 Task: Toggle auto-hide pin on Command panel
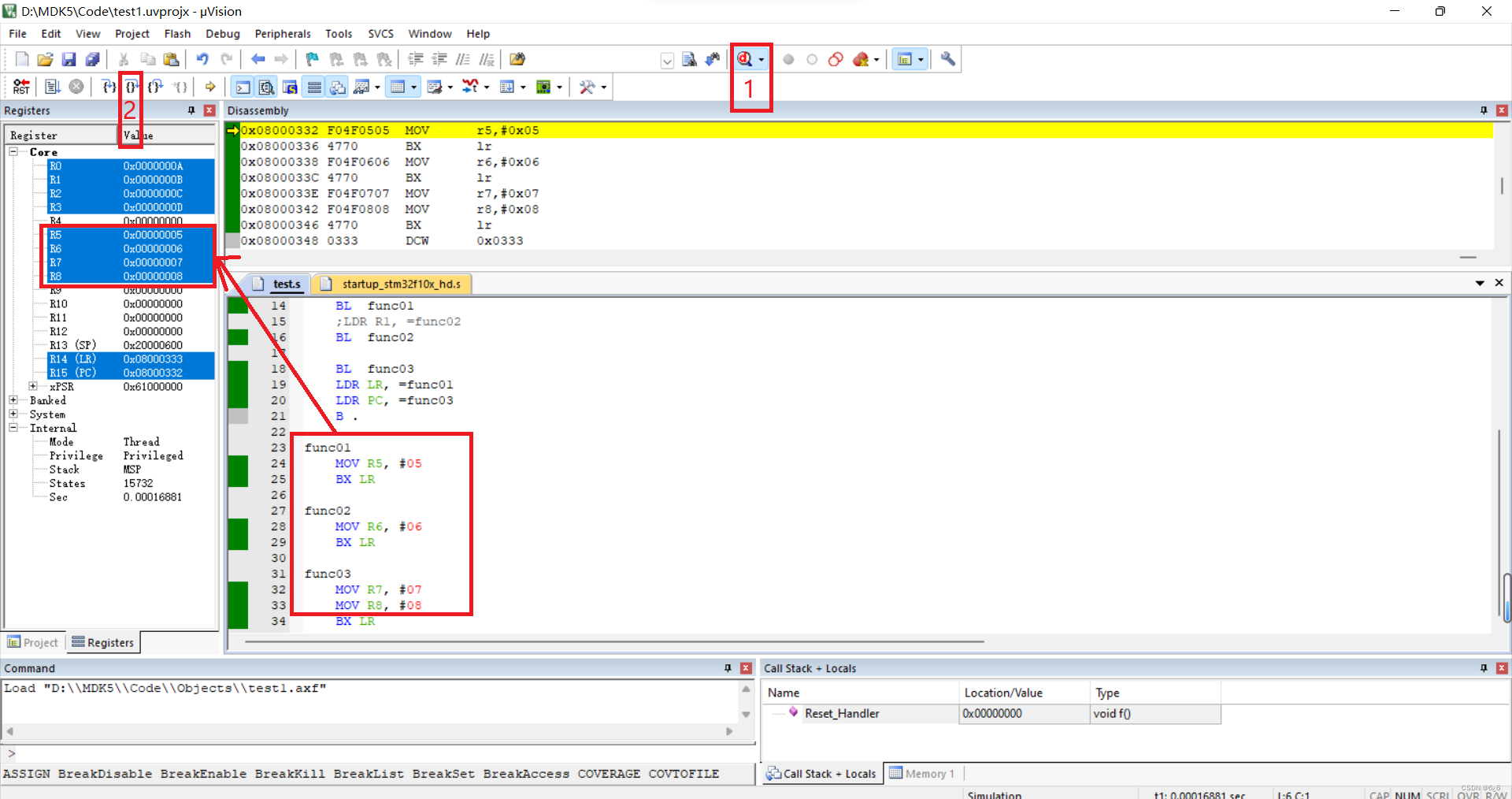(728, 668)
